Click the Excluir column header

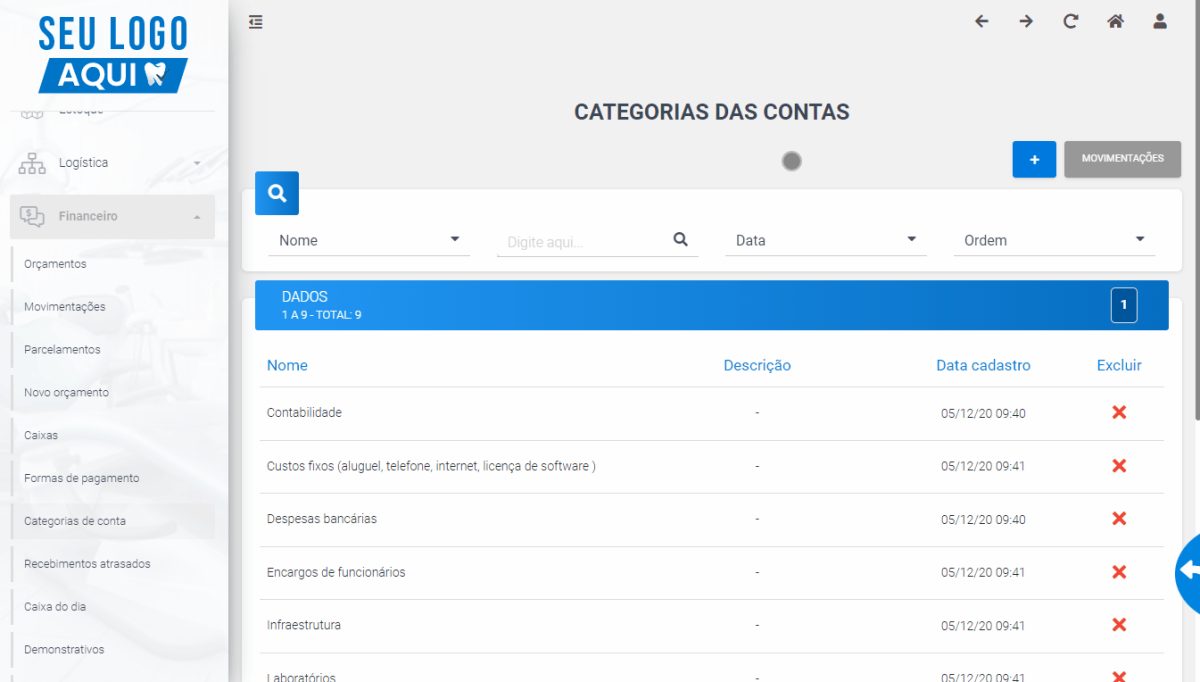click(1119, 365)
